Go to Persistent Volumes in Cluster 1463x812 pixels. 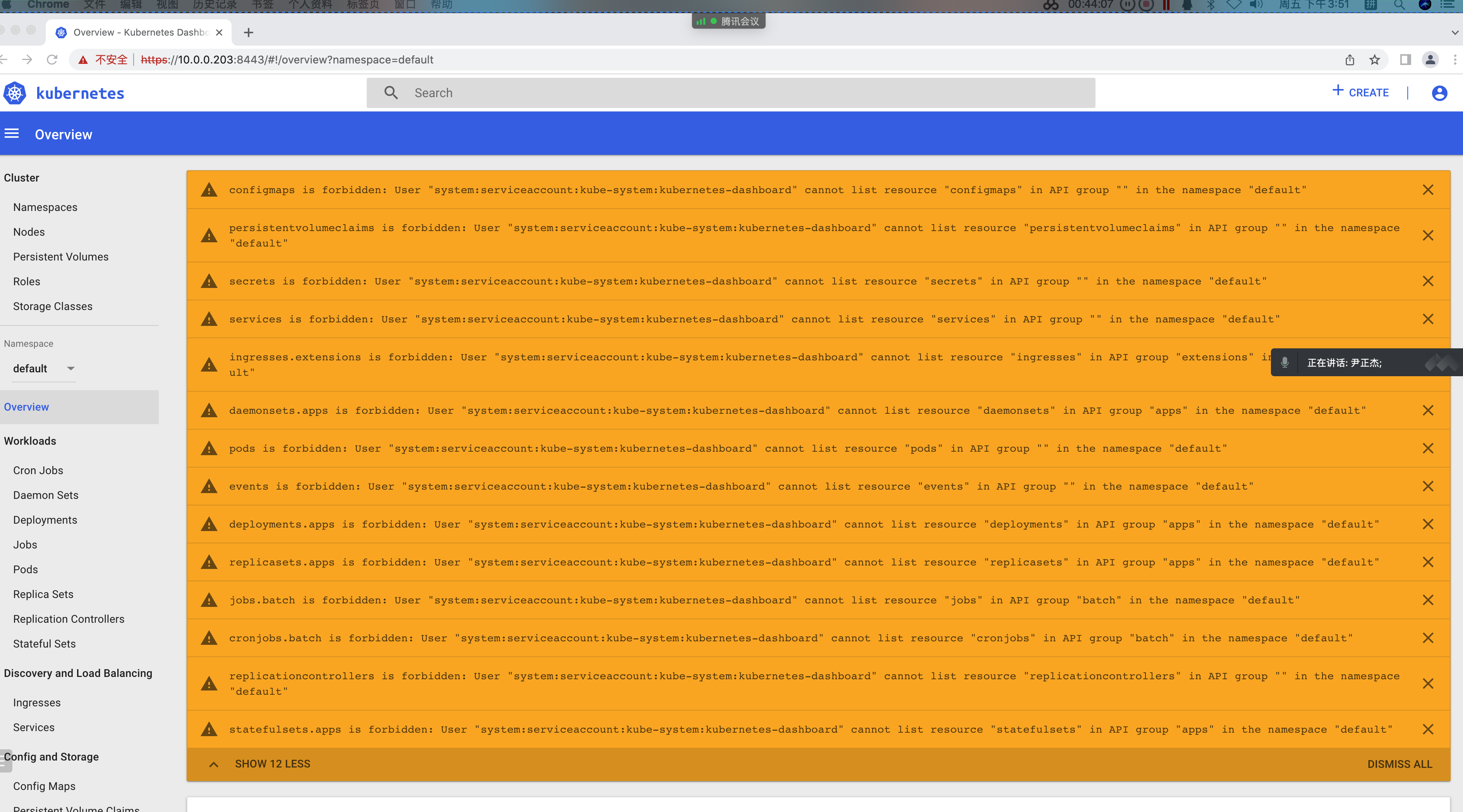coord(61,257)
